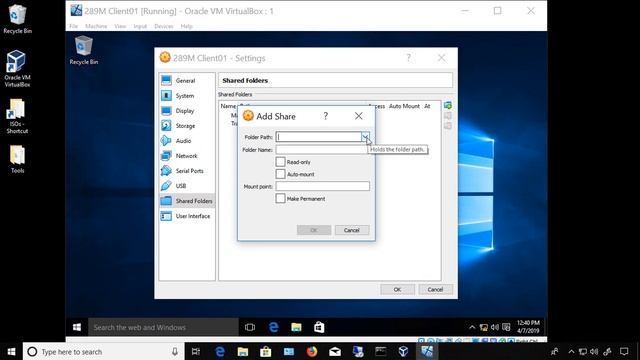Image resolution: width=640 pixels, height=360 pixels.
Task: Show hidden icons in the host system tray
Action: coord(571,351)
